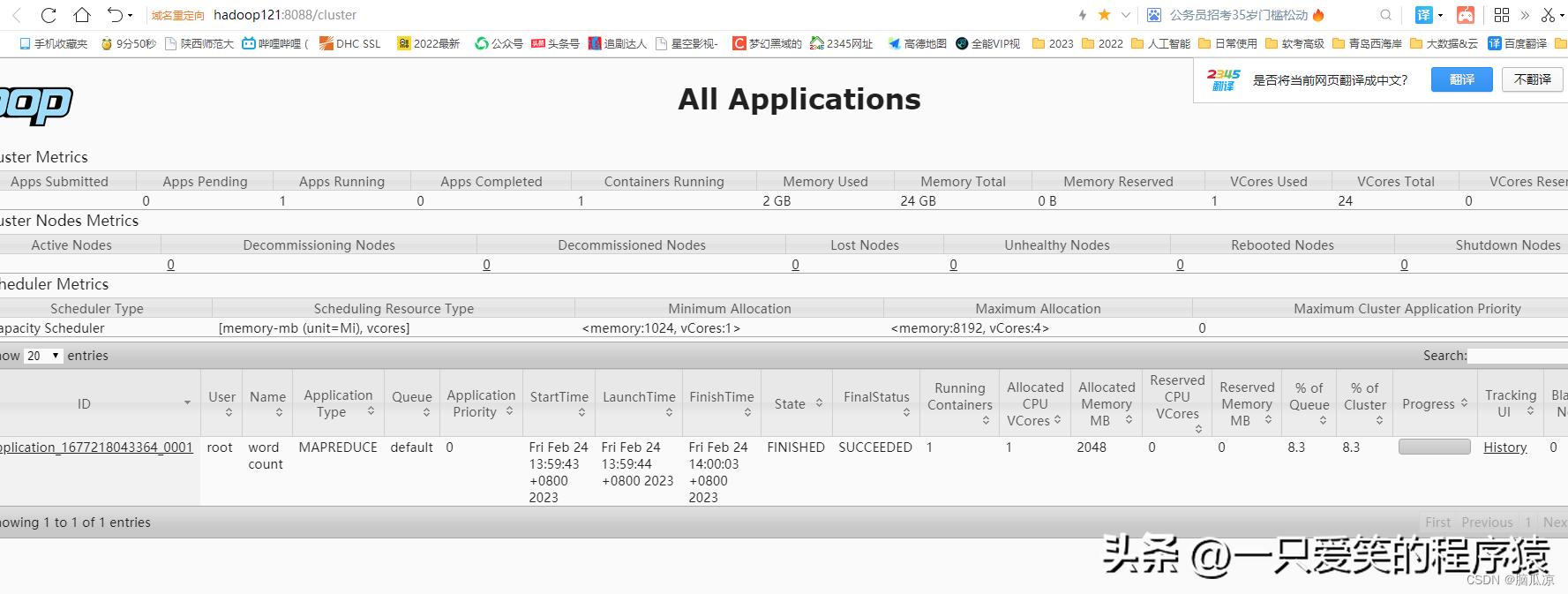Open the four-squares apps grid icon

pos(1502,15)
